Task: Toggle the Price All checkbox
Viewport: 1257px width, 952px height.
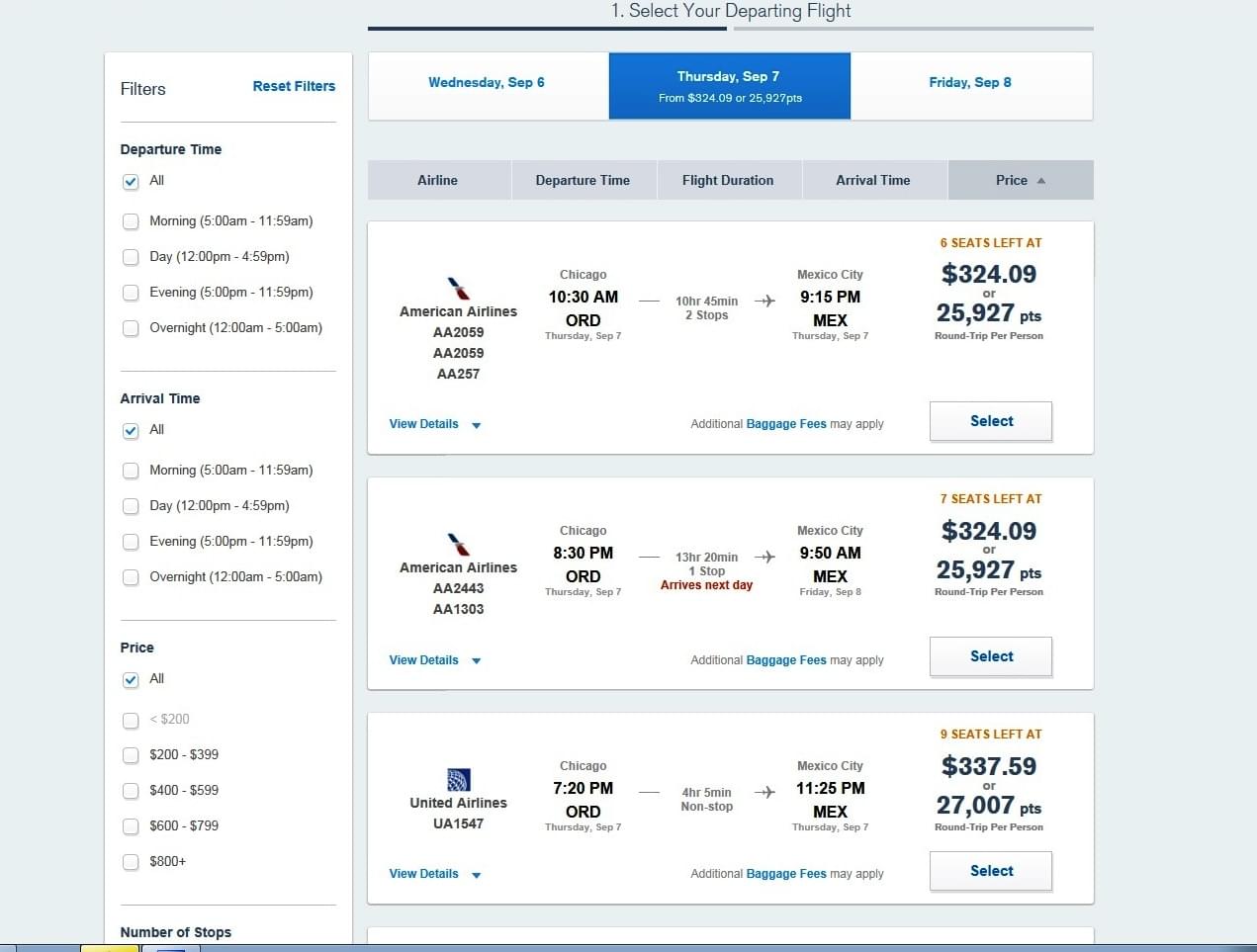Action: pos(131,680)
